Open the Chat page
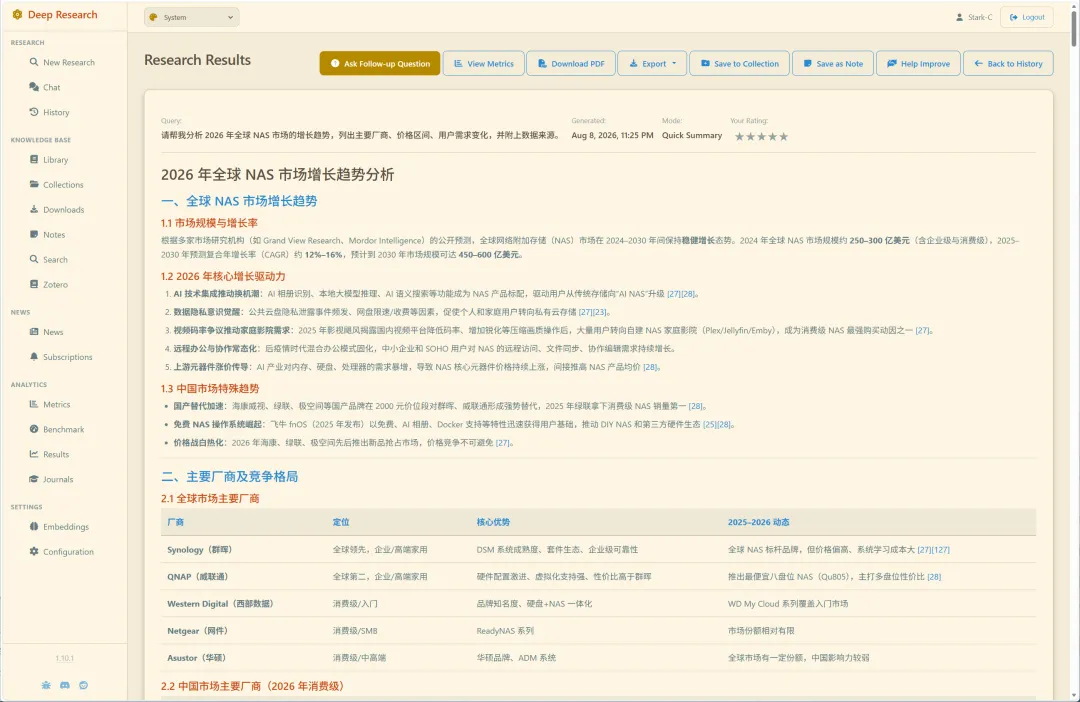 45,87
